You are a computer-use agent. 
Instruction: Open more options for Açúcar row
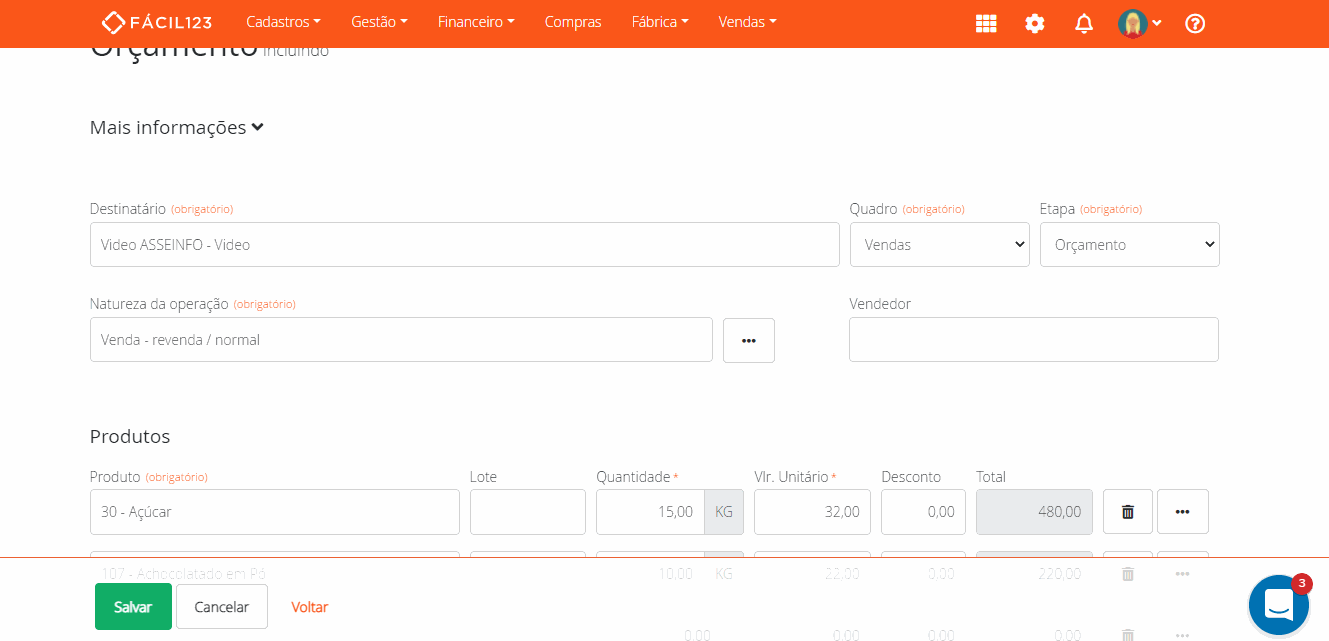coord(1182,511)
